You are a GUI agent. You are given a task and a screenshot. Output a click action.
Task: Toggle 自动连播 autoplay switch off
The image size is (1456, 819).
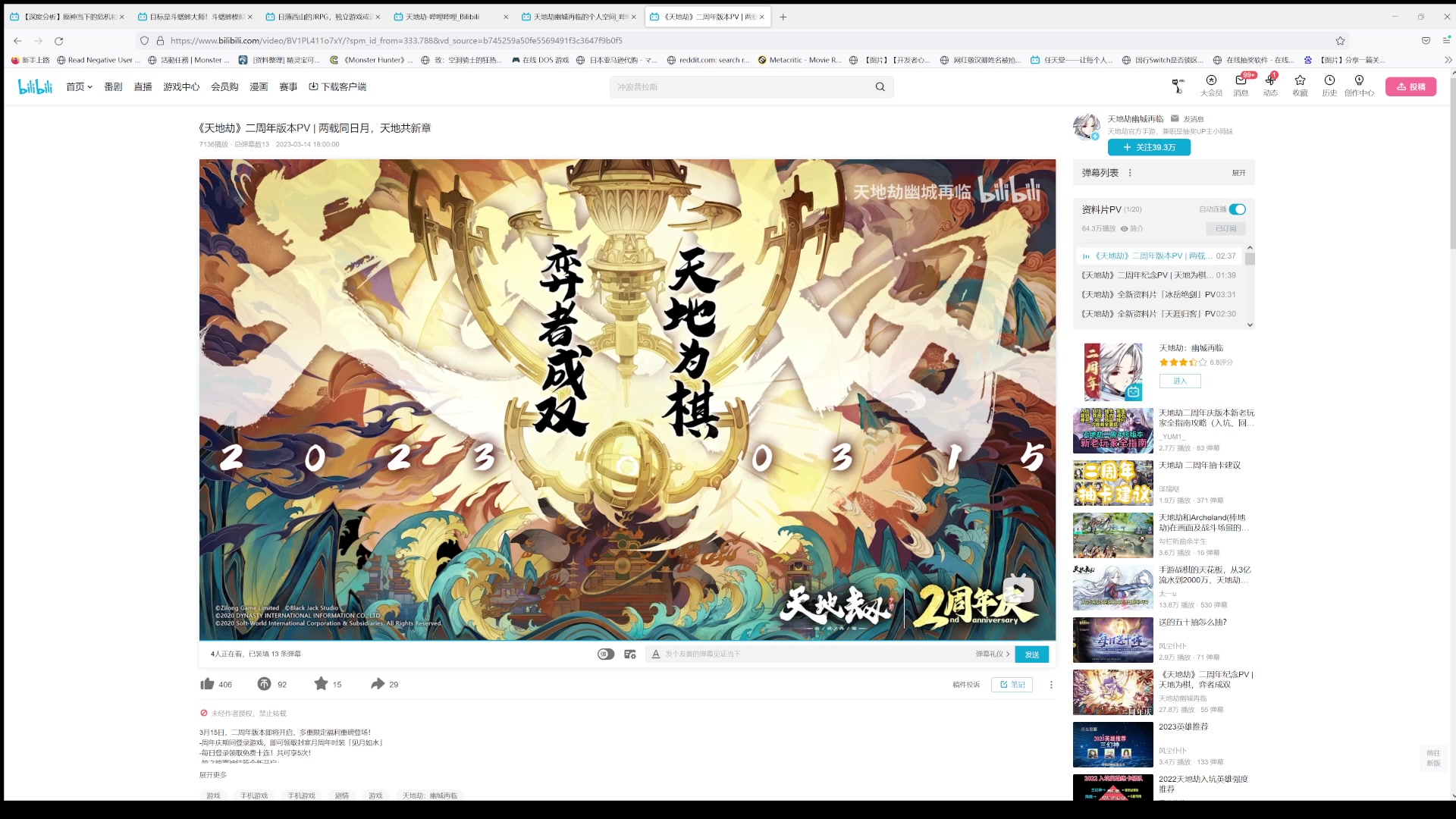tap(1238, 209)
